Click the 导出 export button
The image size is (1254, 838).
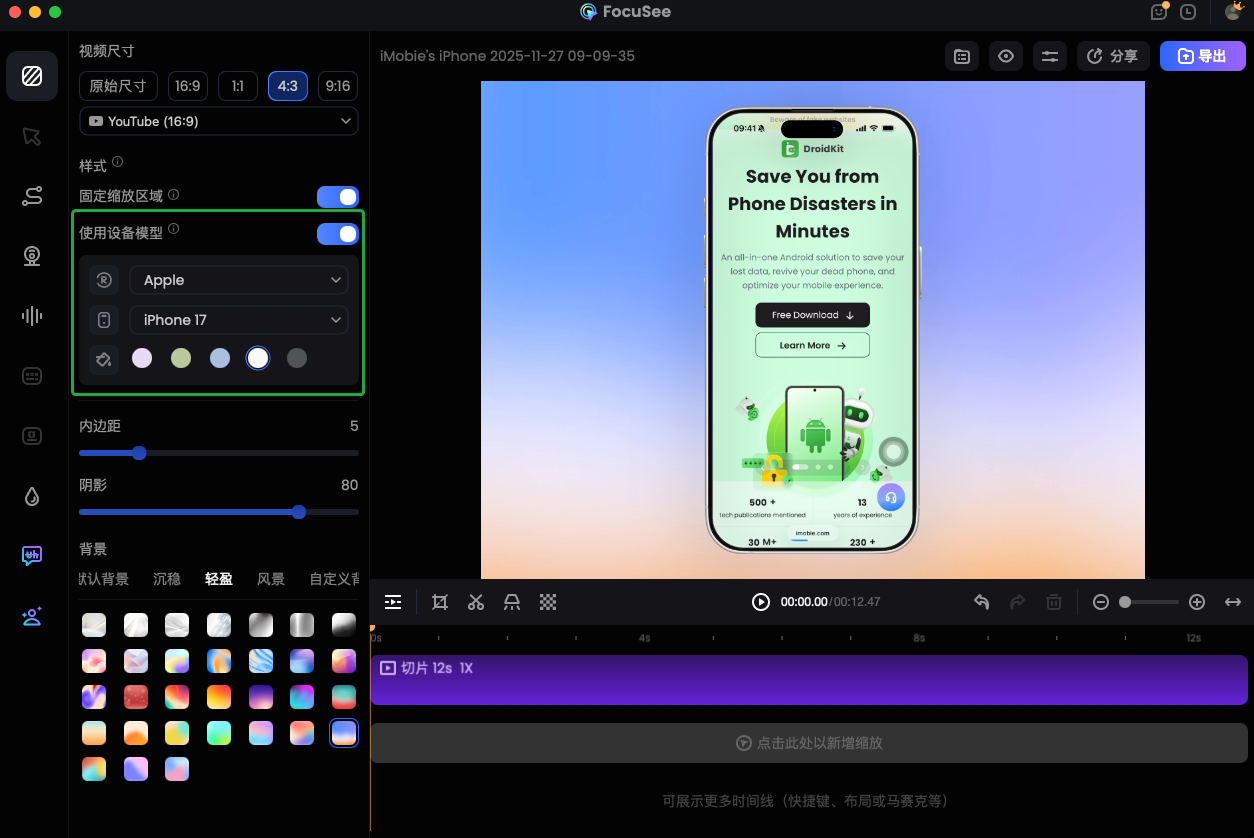(1202, 56)
